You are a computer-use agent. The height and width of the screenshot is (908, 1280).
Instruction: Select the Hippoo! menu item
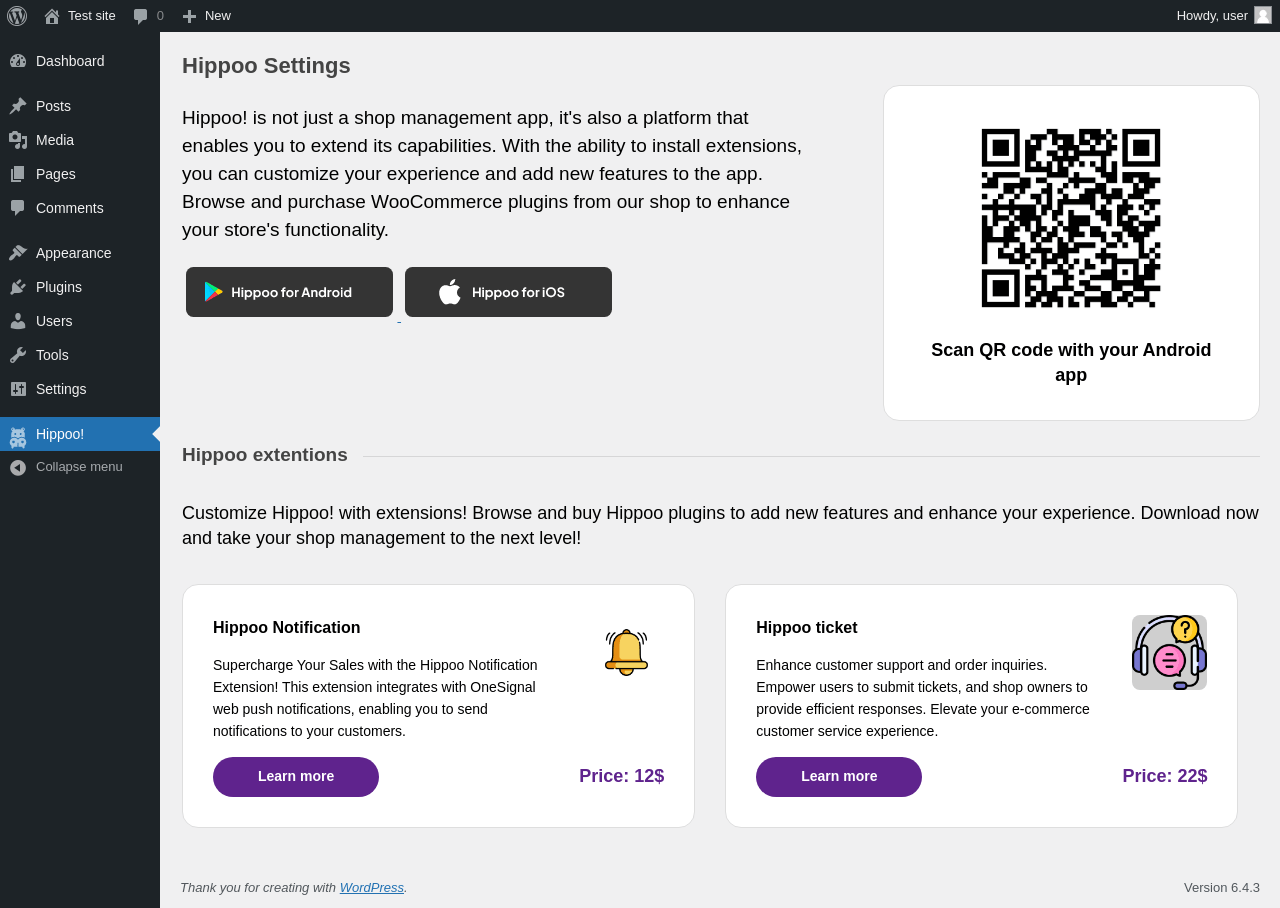pyautogui.click(x=60, y=434)
